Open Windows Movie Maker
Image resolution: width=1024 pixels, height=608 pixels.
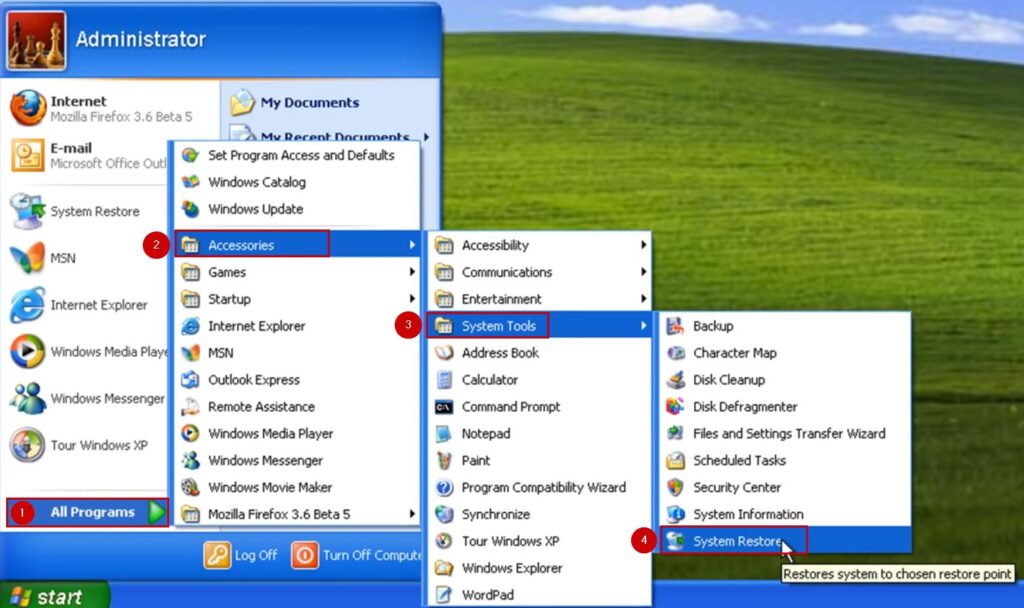tap(297, 487)
